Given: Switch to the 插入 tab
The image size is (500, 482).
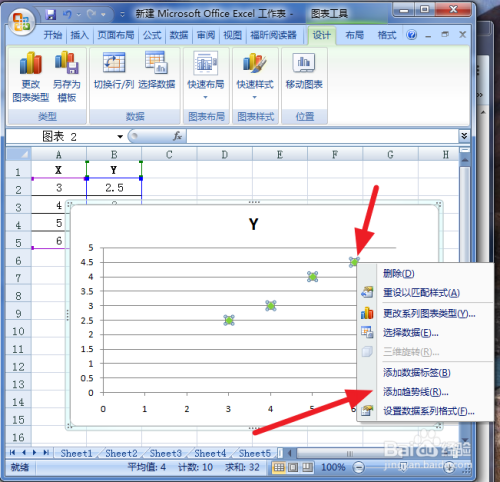Looking at the screenshot, I should point(79,35).
